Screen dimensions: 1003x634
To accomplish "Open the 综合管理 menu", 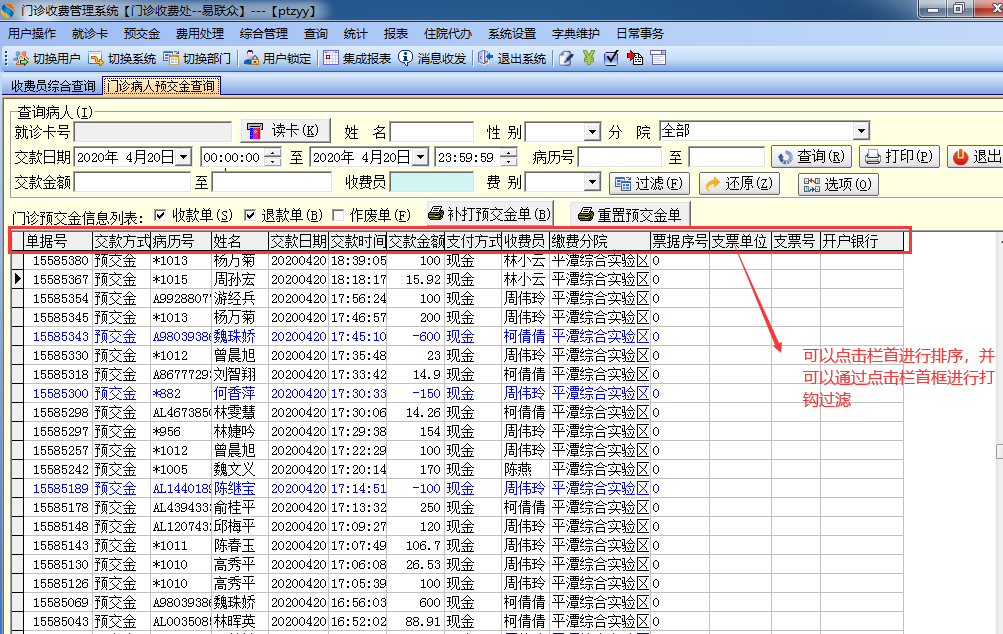I will click(264, 33).
